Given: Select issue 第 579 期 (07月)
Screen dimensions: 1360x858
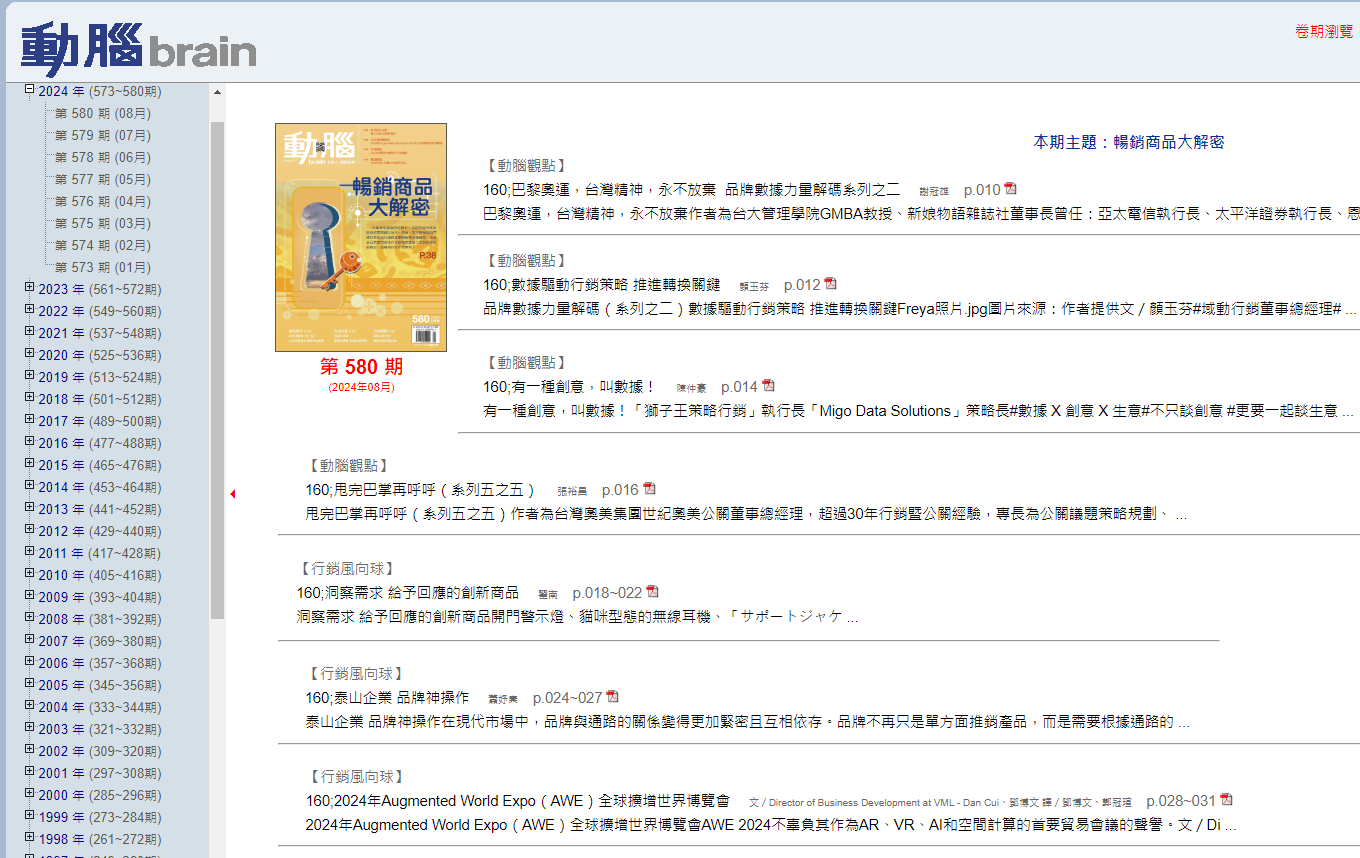Looking at the screenshot, I should pyautogui.click(x=103, y=135).
